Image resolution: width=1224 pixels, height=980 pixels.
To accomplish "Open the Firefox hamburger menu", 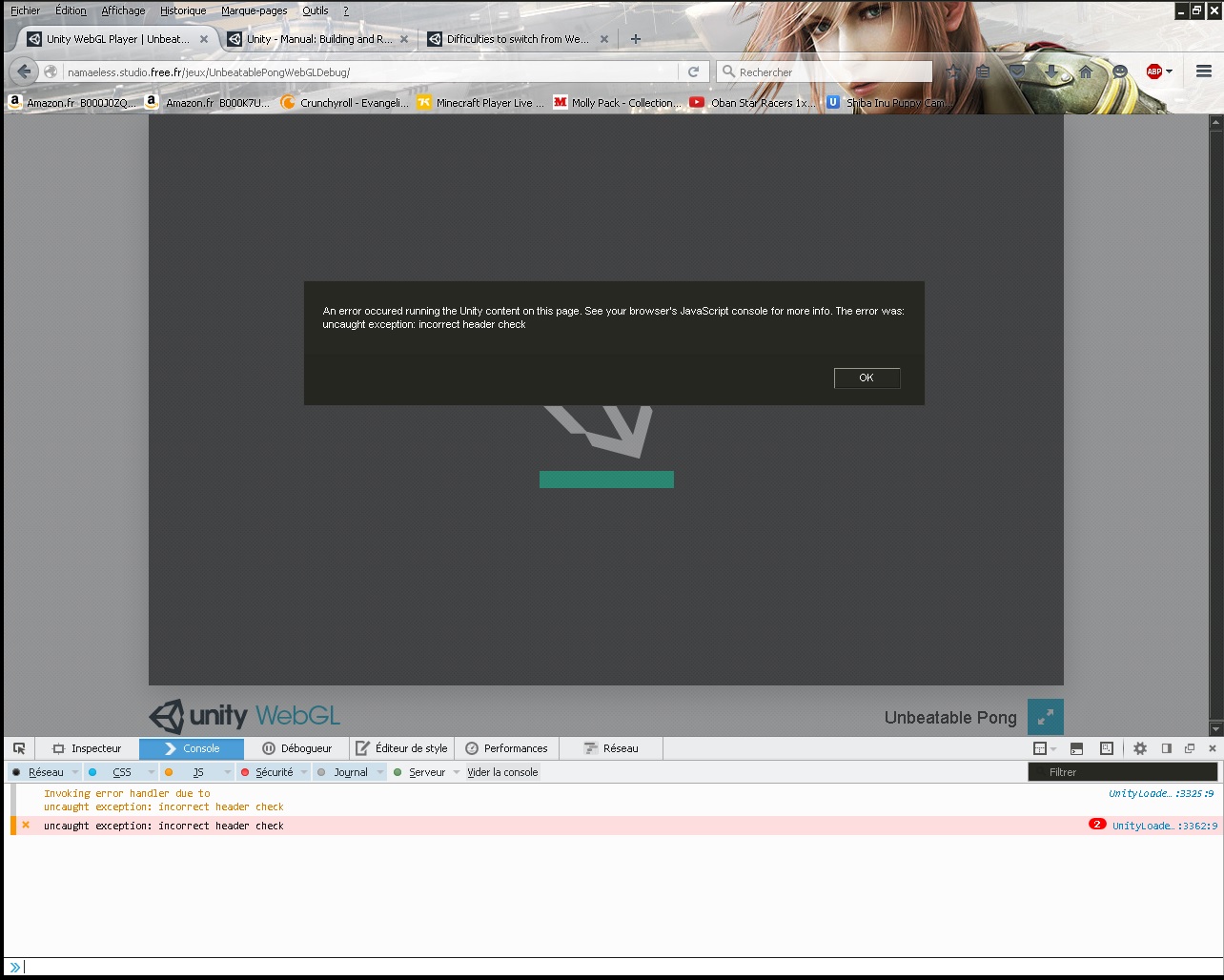I will [1203, 71].
